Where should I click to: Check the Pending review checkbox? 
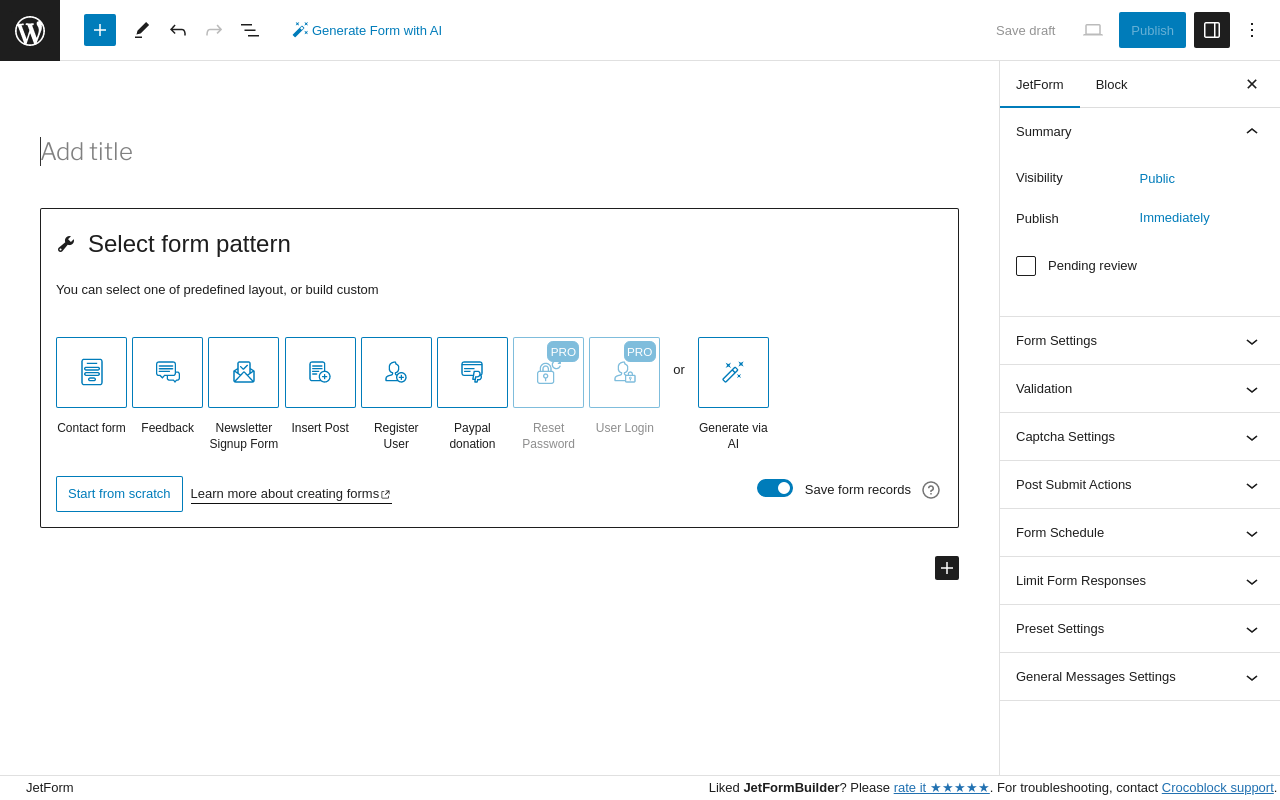(x=1026, y=266)
